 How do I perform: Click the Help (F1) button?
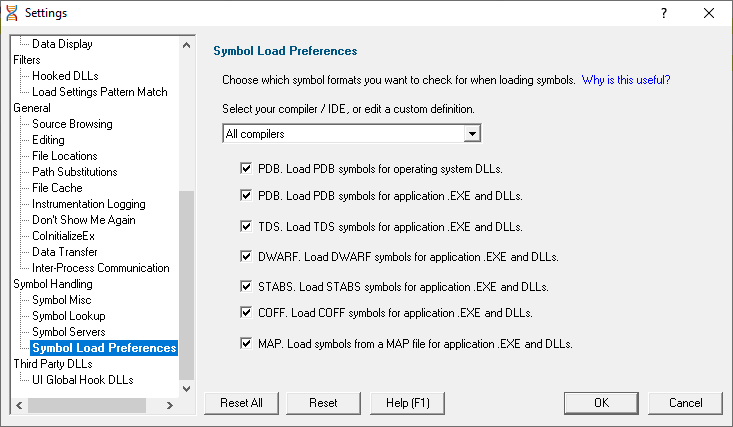coord(407,403)
